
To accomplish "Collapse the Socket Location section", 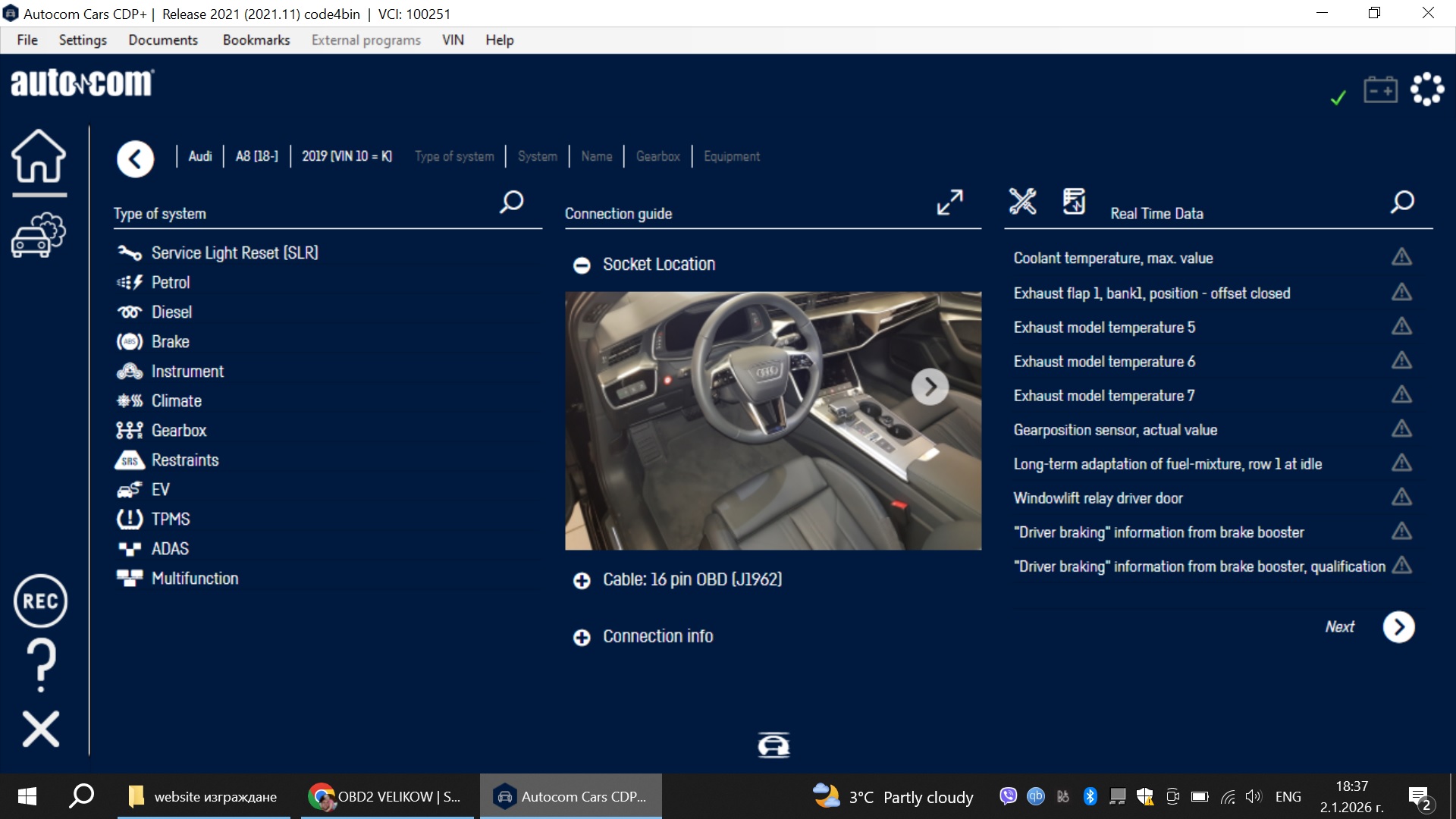I will (582, 265).
